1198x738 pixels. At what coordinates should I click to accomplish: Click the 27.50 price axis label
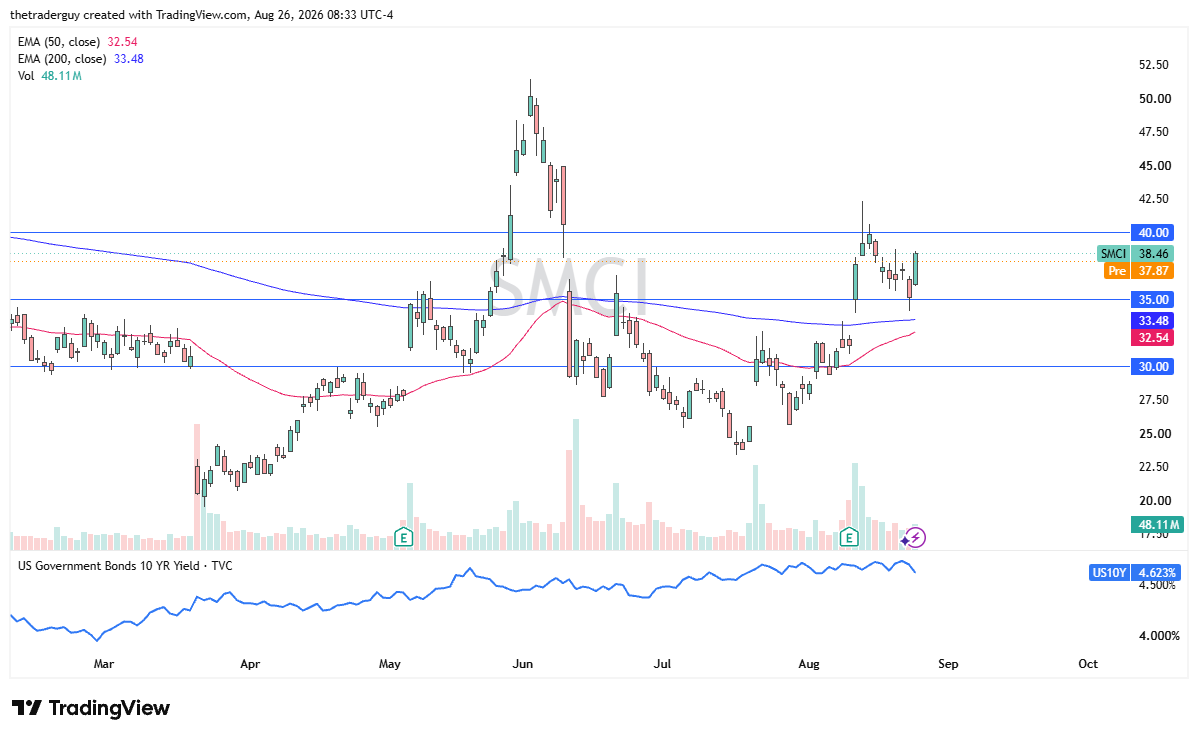pyautogui.click(x=1154, y=400)
